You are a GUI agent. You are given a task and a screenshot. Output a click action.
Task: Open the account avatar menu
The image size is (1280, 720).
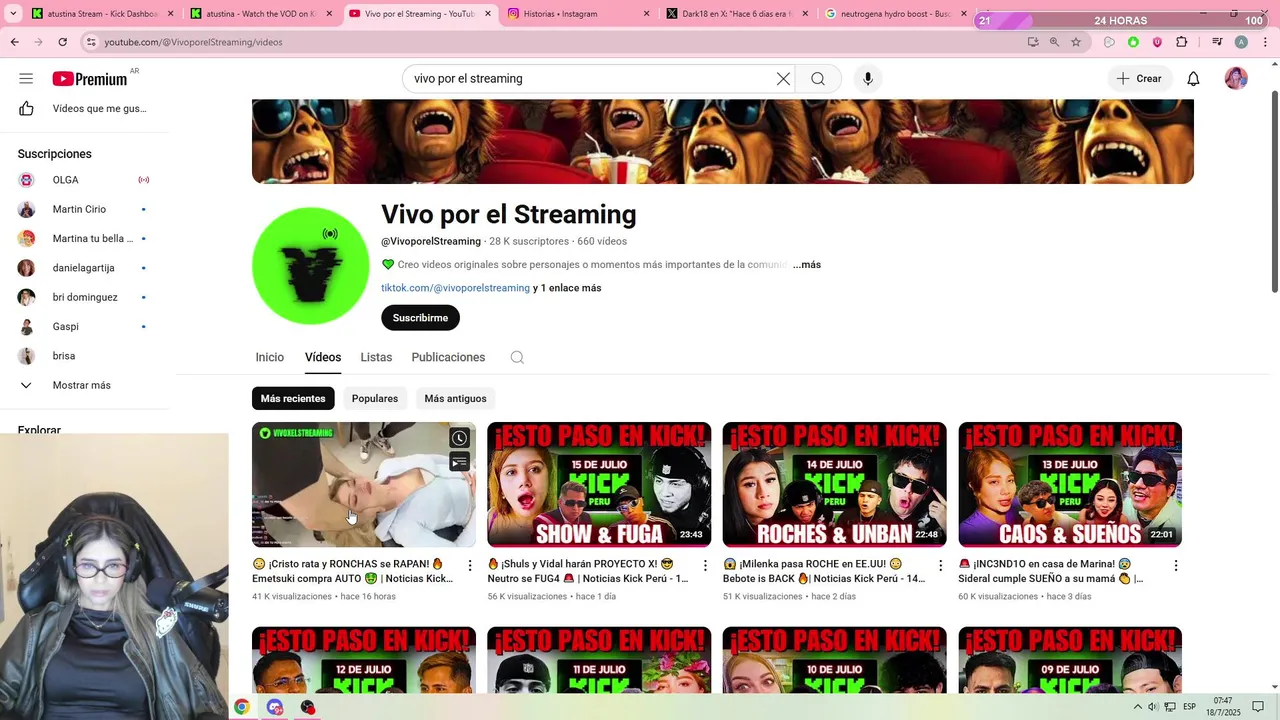[x=1236, y=79]
